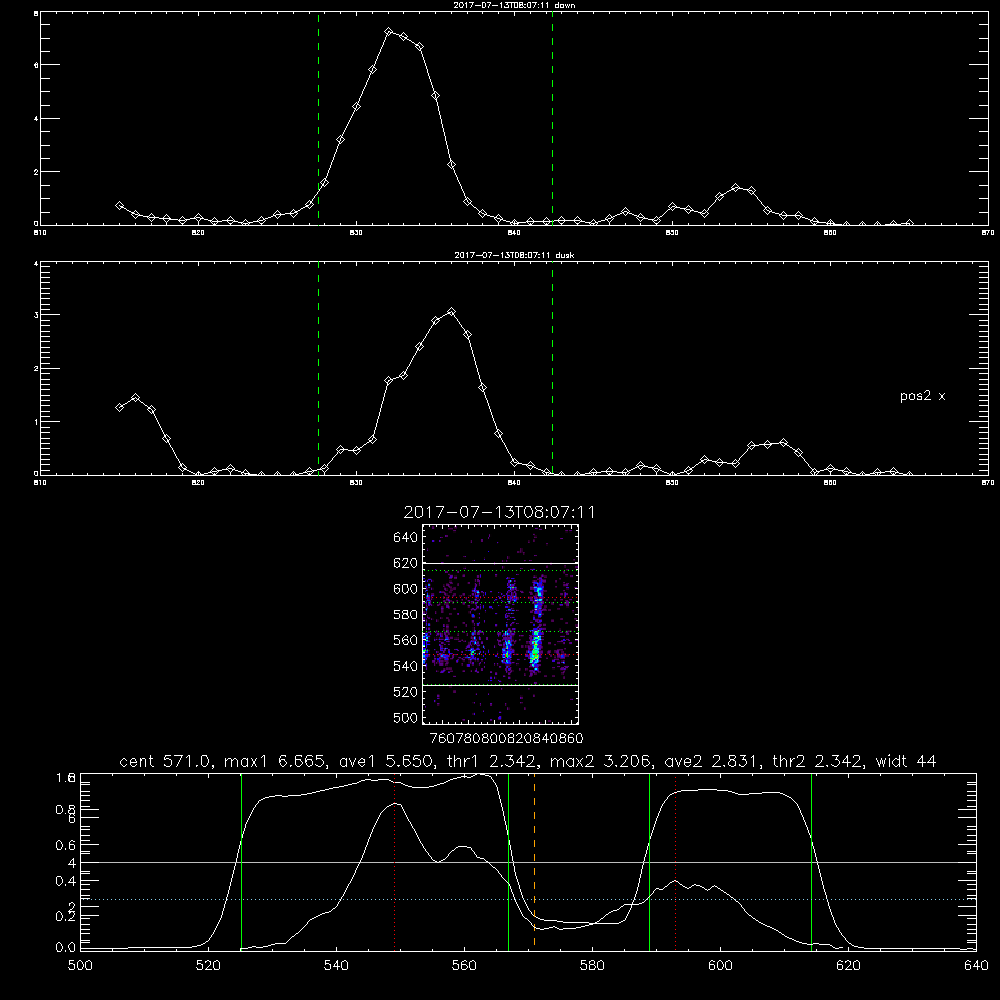Click the left green dashed line in dusk plot

(x=318, y=368)
